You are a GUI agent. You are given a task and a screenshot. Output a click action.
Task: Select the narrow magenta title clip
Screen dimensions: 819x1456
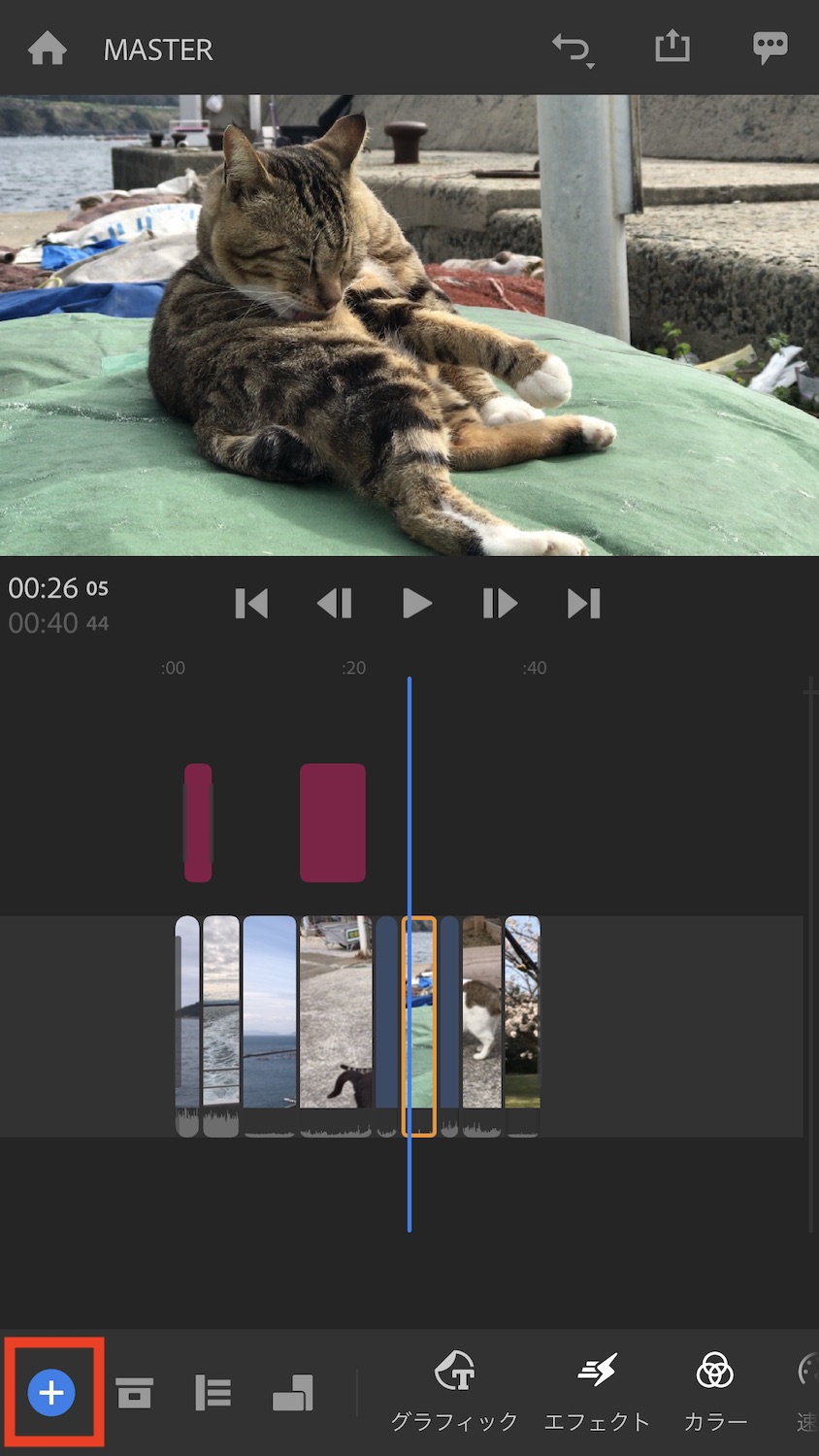pos(198,822)
